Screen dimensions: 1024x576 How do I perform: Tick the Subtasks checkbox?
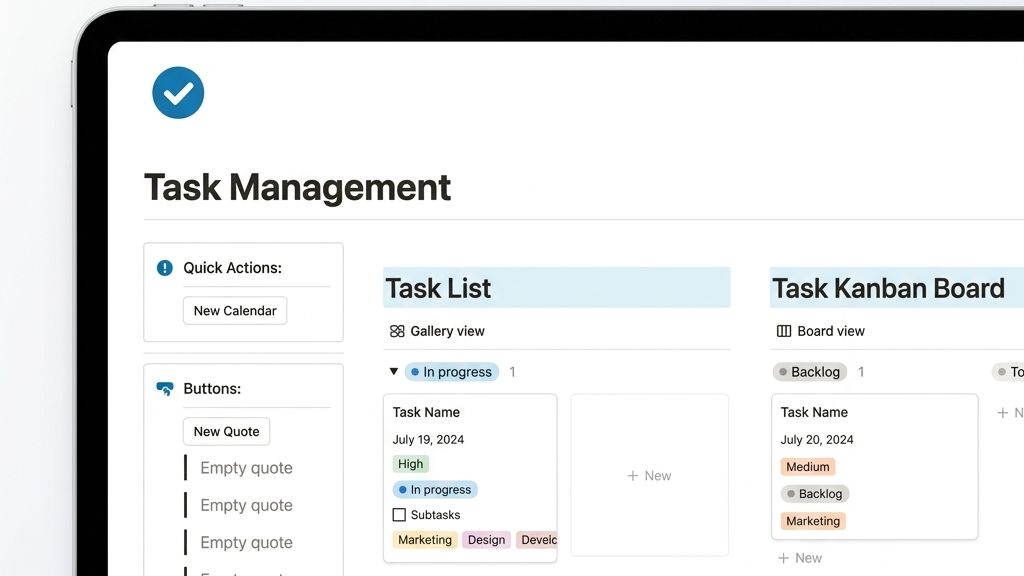pyautogui.click(x=399, y=515)
